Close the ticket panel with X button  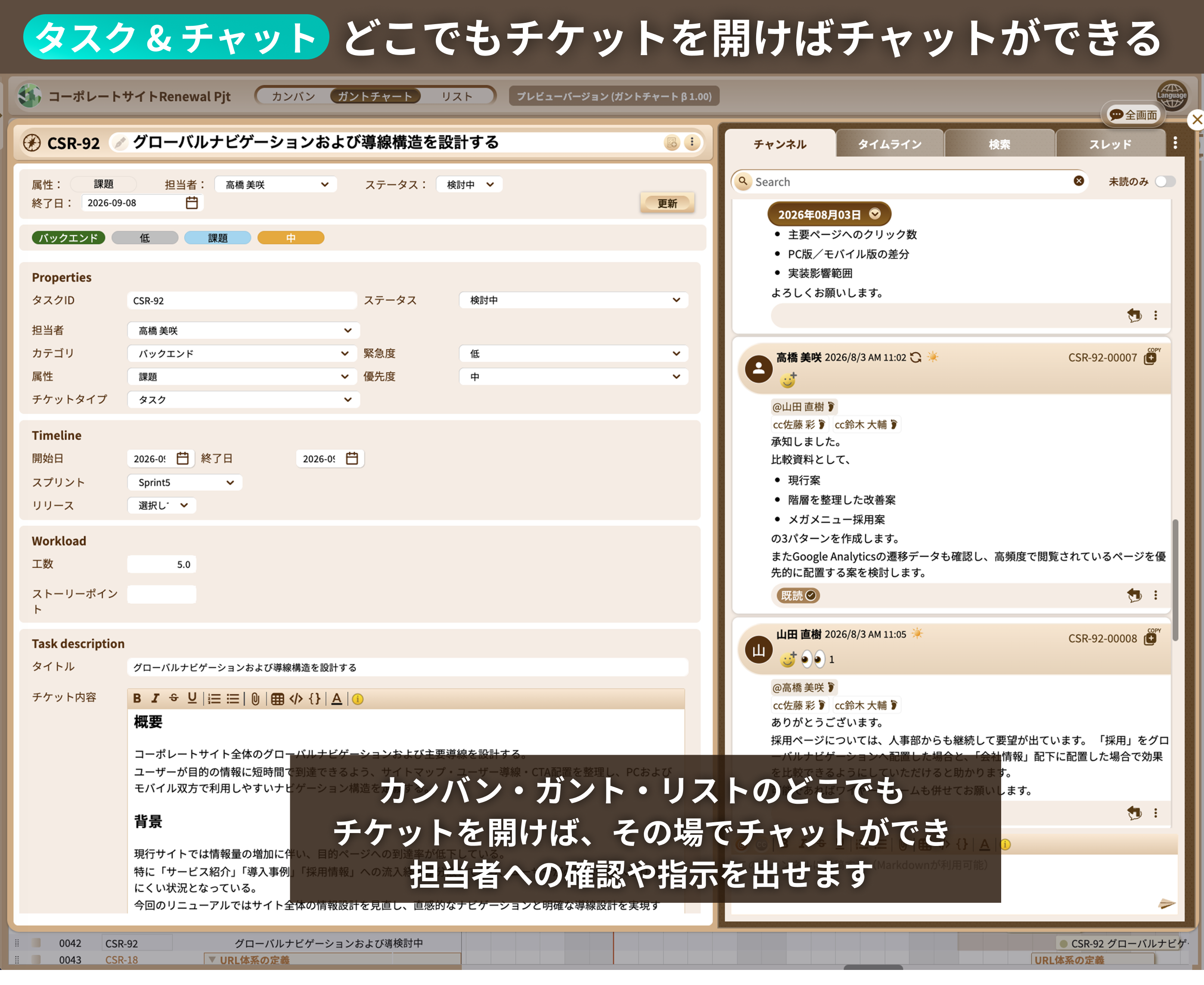1196,119
